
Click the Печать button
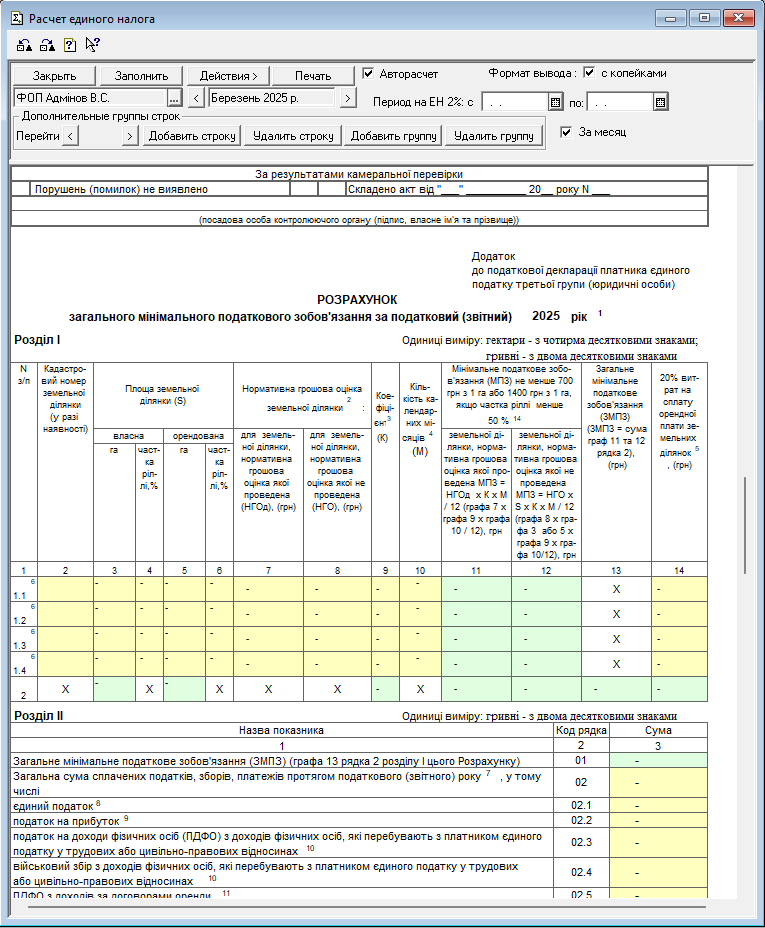tap(313, 76)
